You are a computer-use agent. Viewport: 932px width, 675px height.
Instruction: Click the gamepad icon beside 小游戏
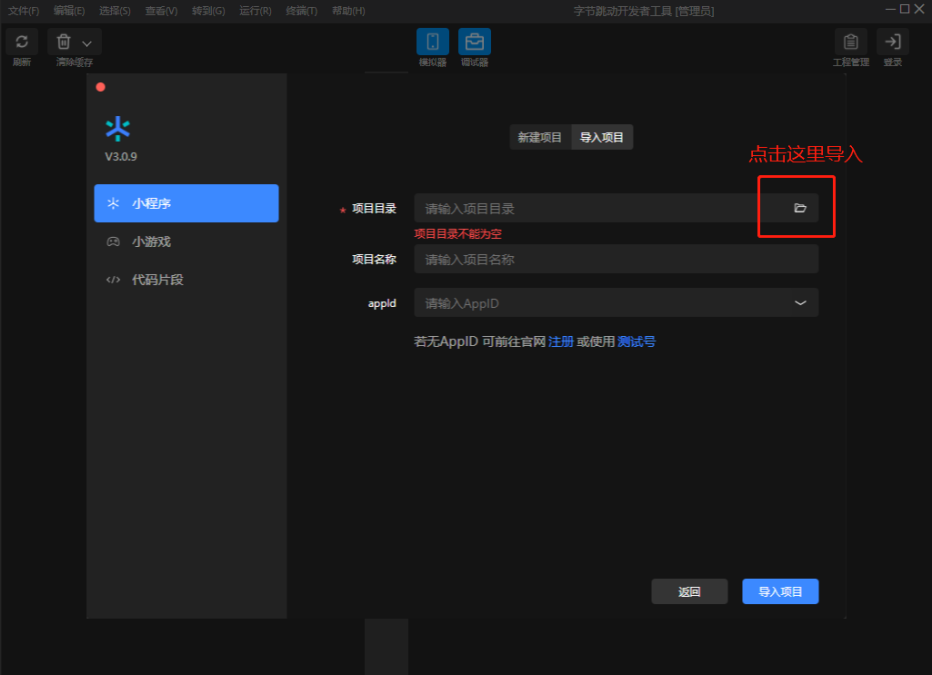[x=113, y=242]
